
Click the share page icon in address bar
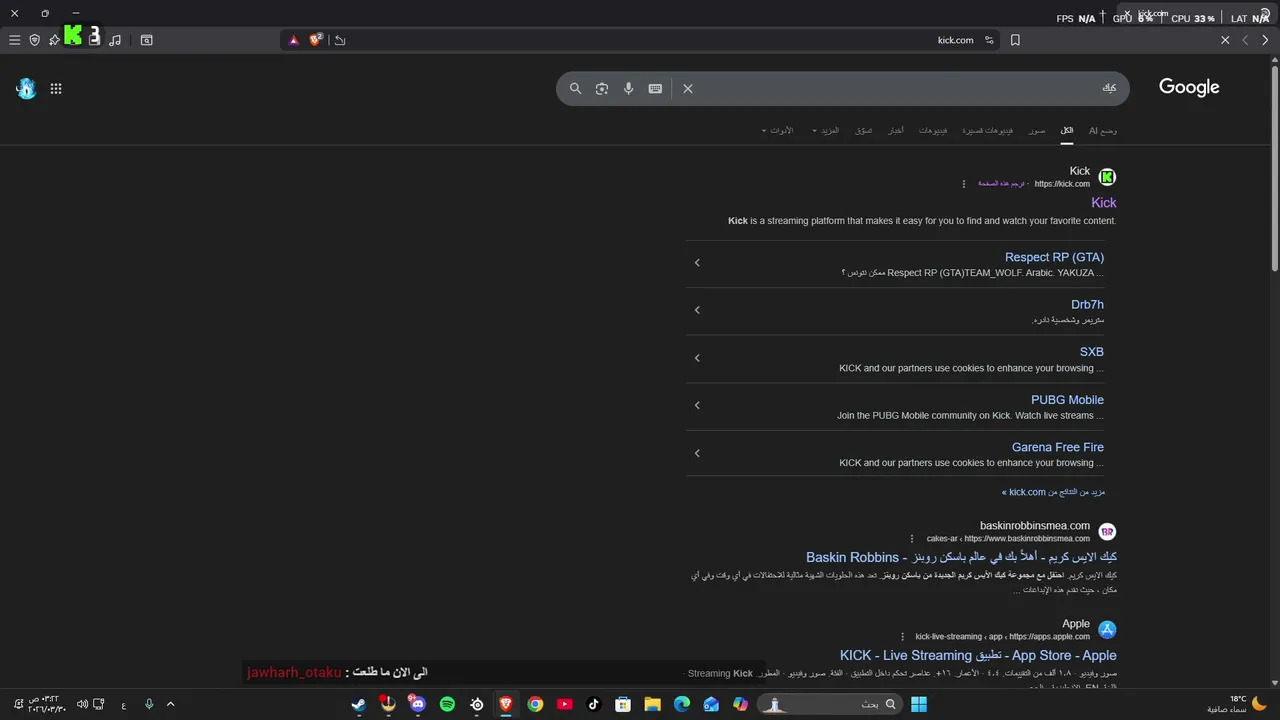click(x=340, y=40)
